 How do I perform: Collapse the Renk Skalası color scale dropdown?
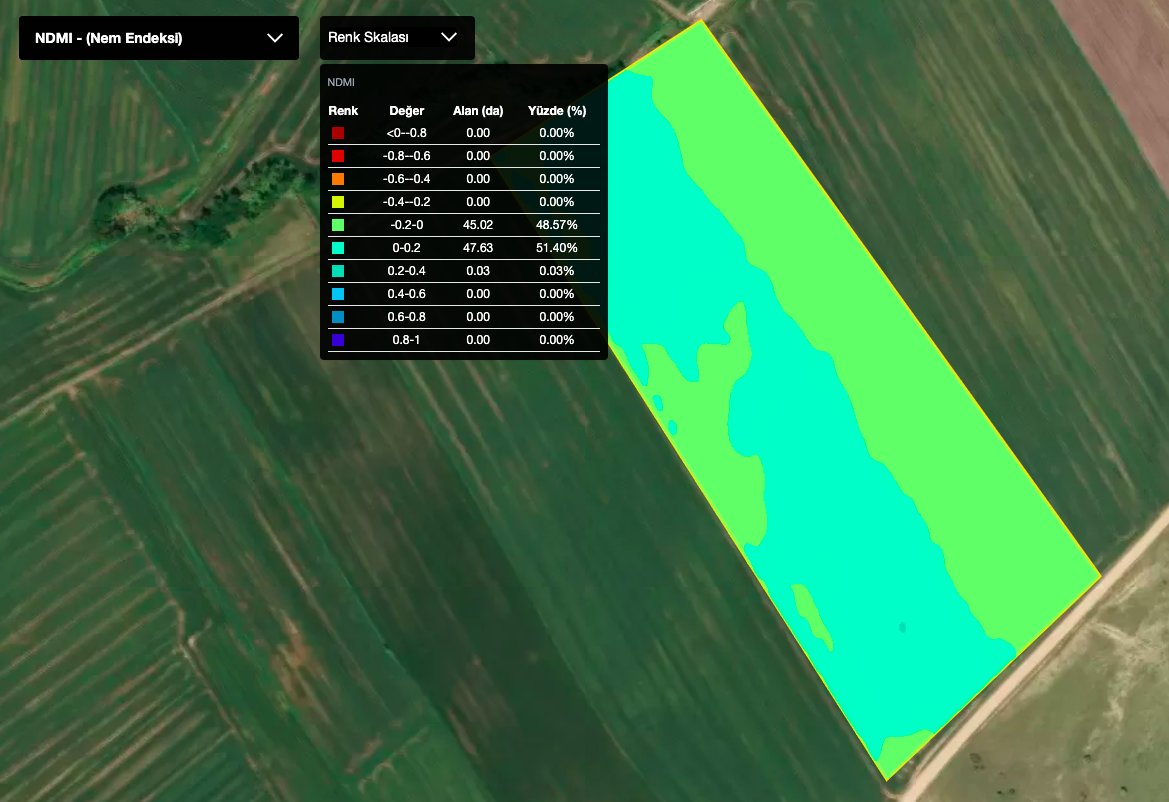pos(397,37)
